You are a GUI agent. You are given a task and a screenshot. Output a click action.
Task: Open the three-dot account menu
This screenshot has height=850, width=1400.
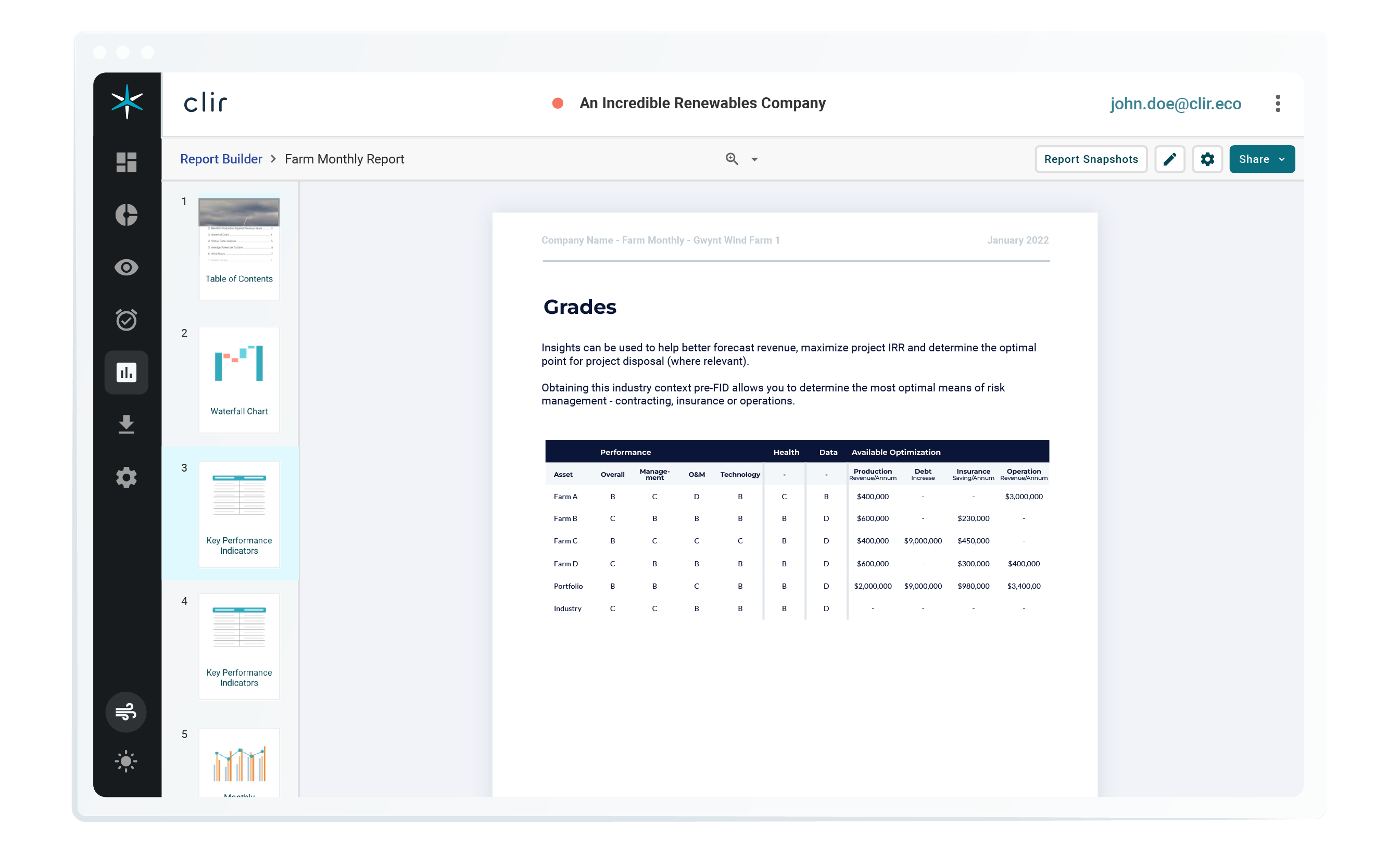pyautogui.click(x=1277, y=104)
